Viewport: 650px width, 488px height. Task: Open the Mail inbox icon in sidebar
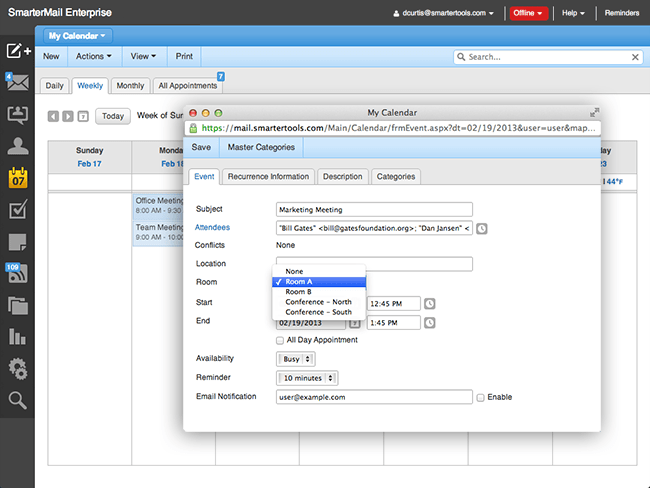[17, 81]
